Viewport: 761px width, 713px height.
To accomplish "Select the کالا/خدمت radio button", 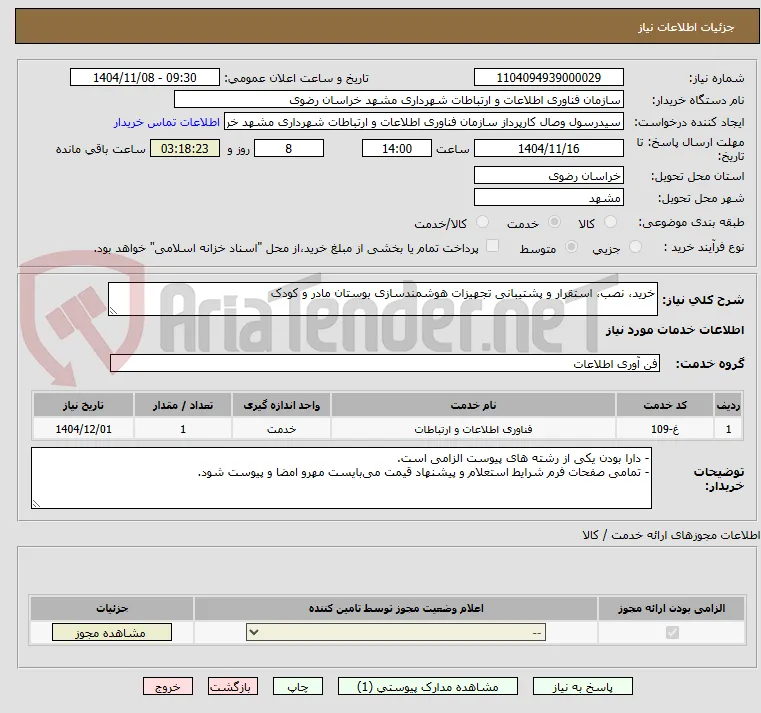I will tap(482, 222).
